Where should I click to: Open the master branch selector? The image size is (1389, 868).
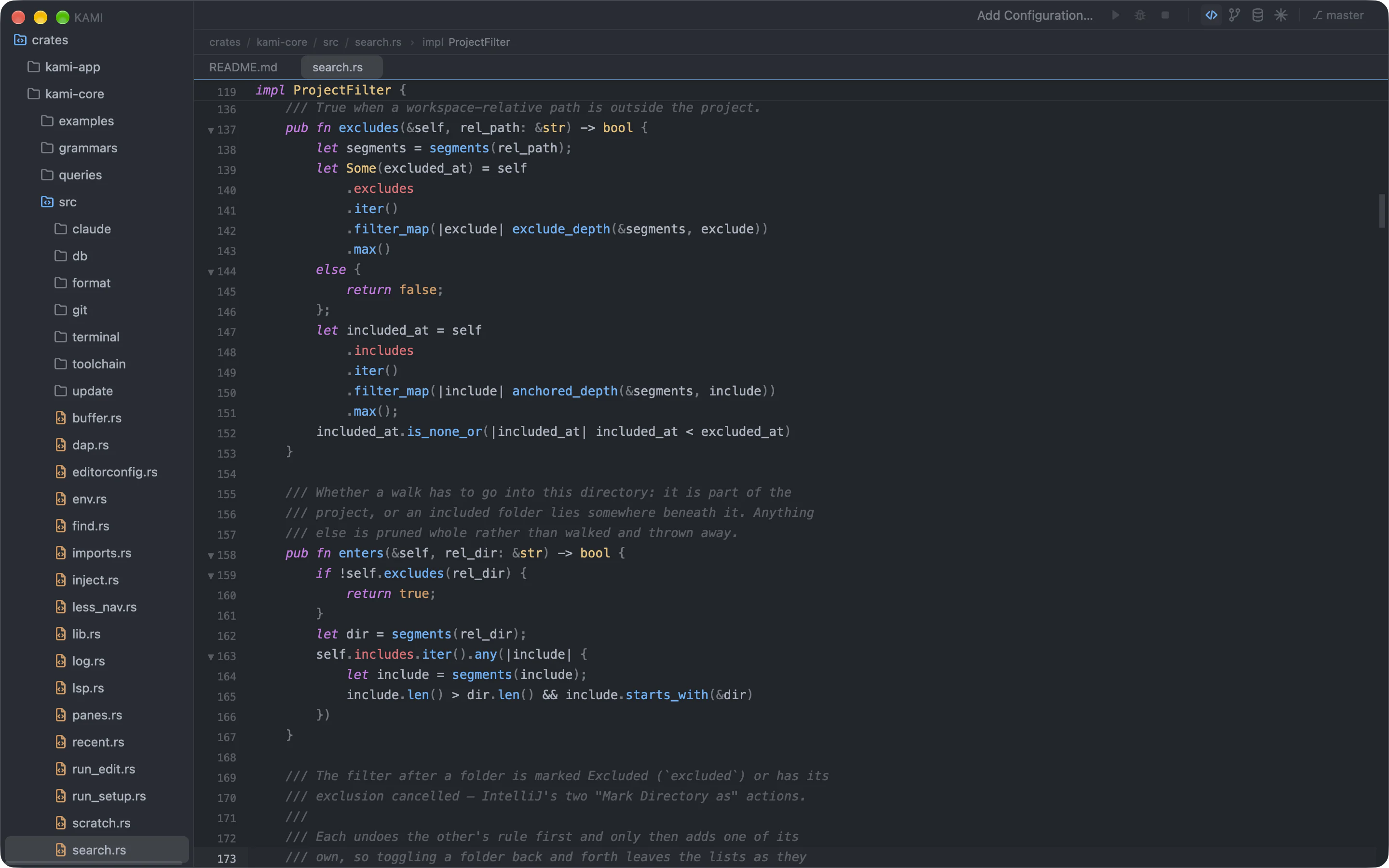pos(1338,15)
